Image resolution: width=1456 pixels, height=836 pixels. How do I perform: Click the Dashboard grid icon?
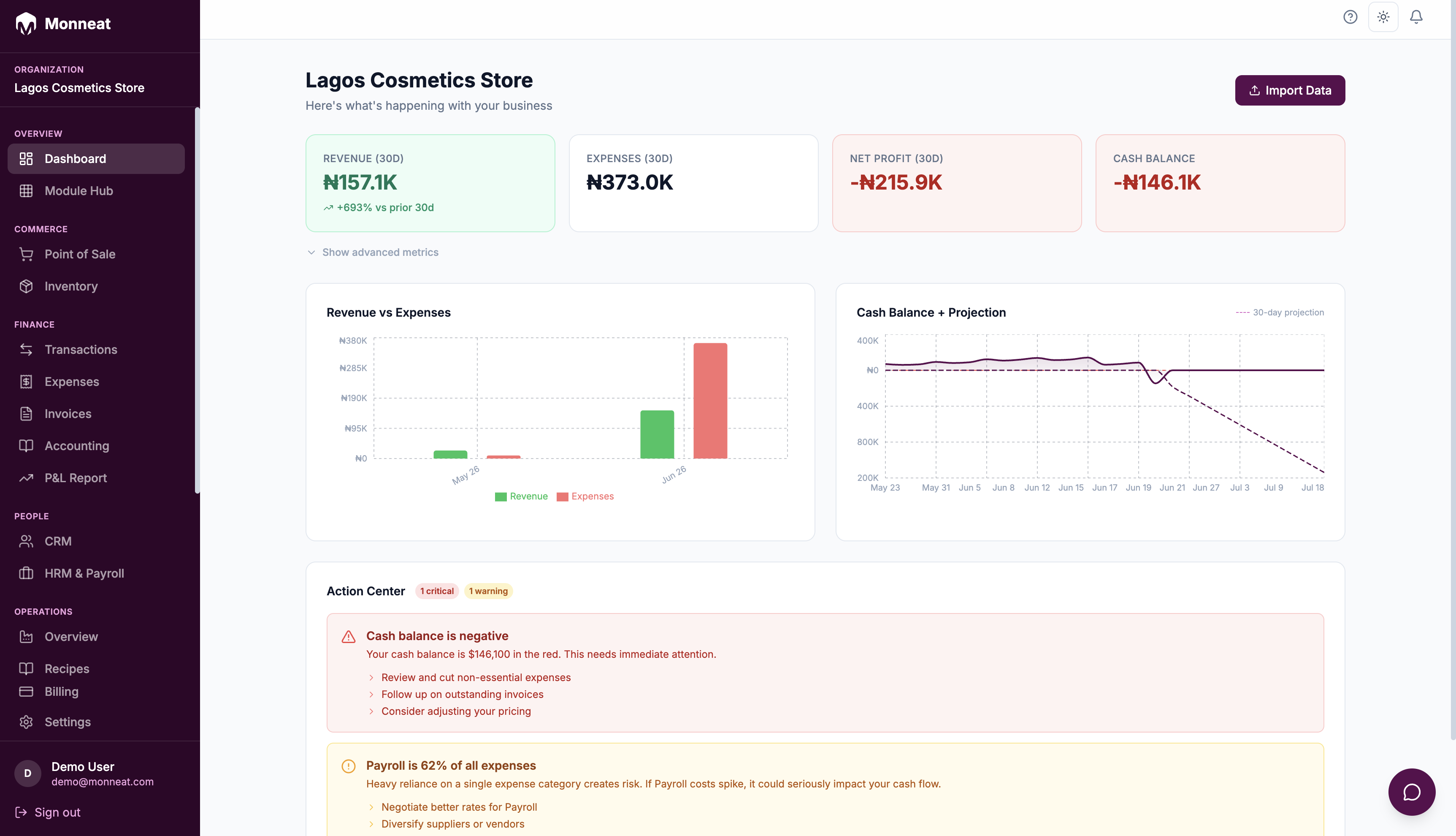[27, 158]
